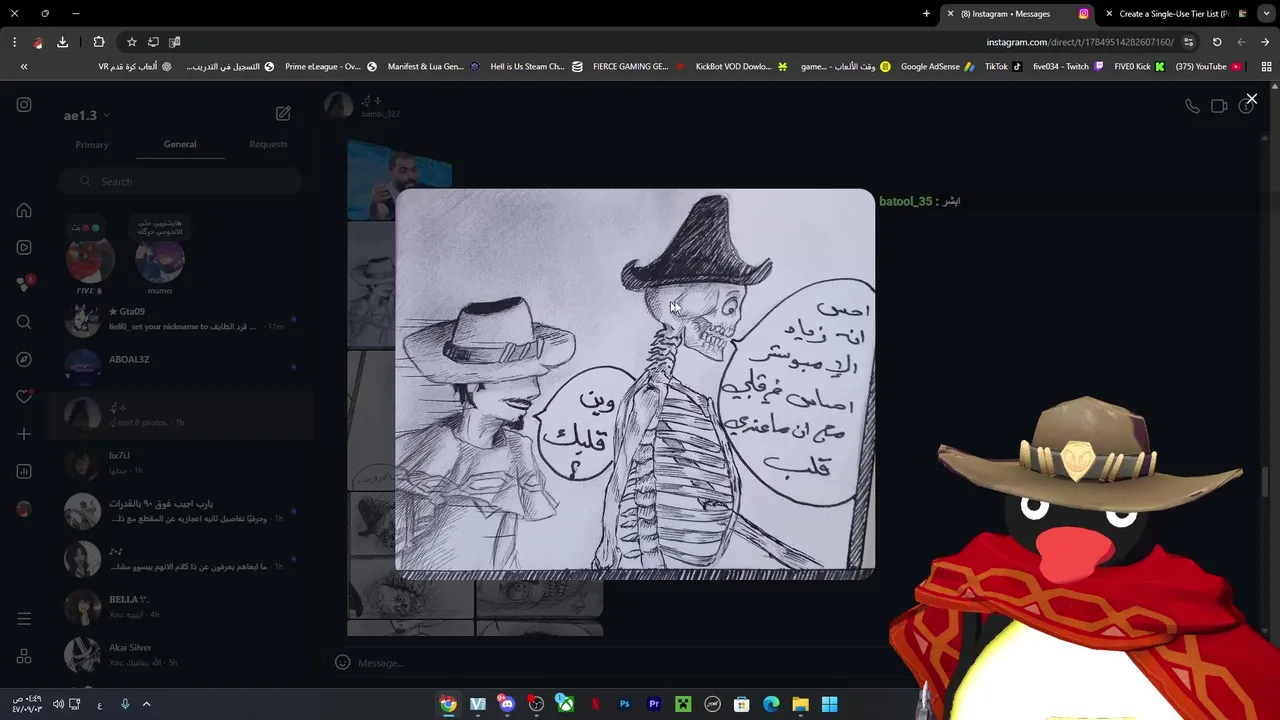
Task: Open the emoji picker in message box
Action: pyautogui.click(x=342, y=662)
